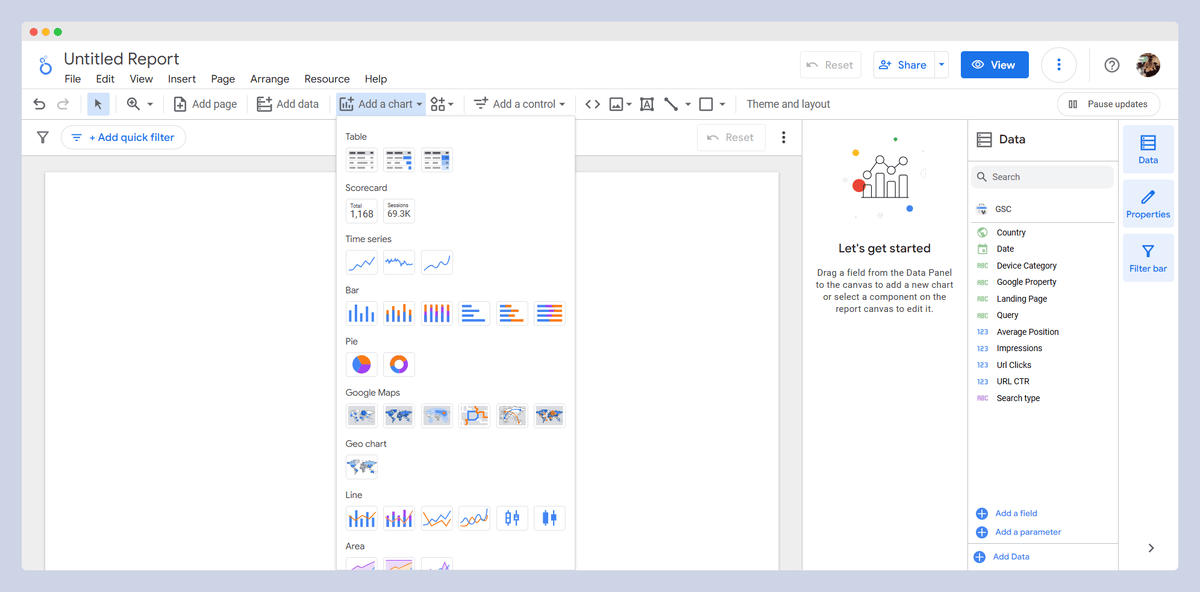The width and height of the screenshot is (1200, 592).
Task: Switch to the Filter bar side tab
Action: (1148, 258)
